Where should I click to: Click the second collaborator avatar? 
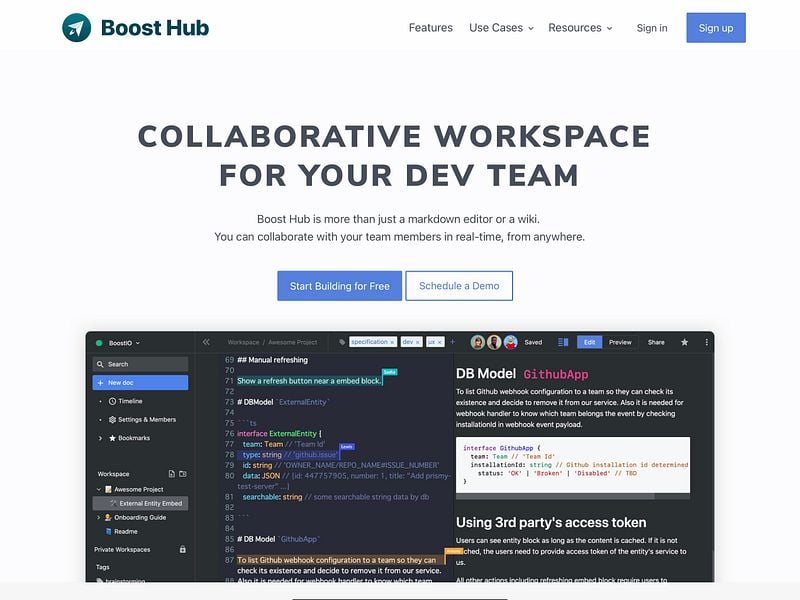494,342
